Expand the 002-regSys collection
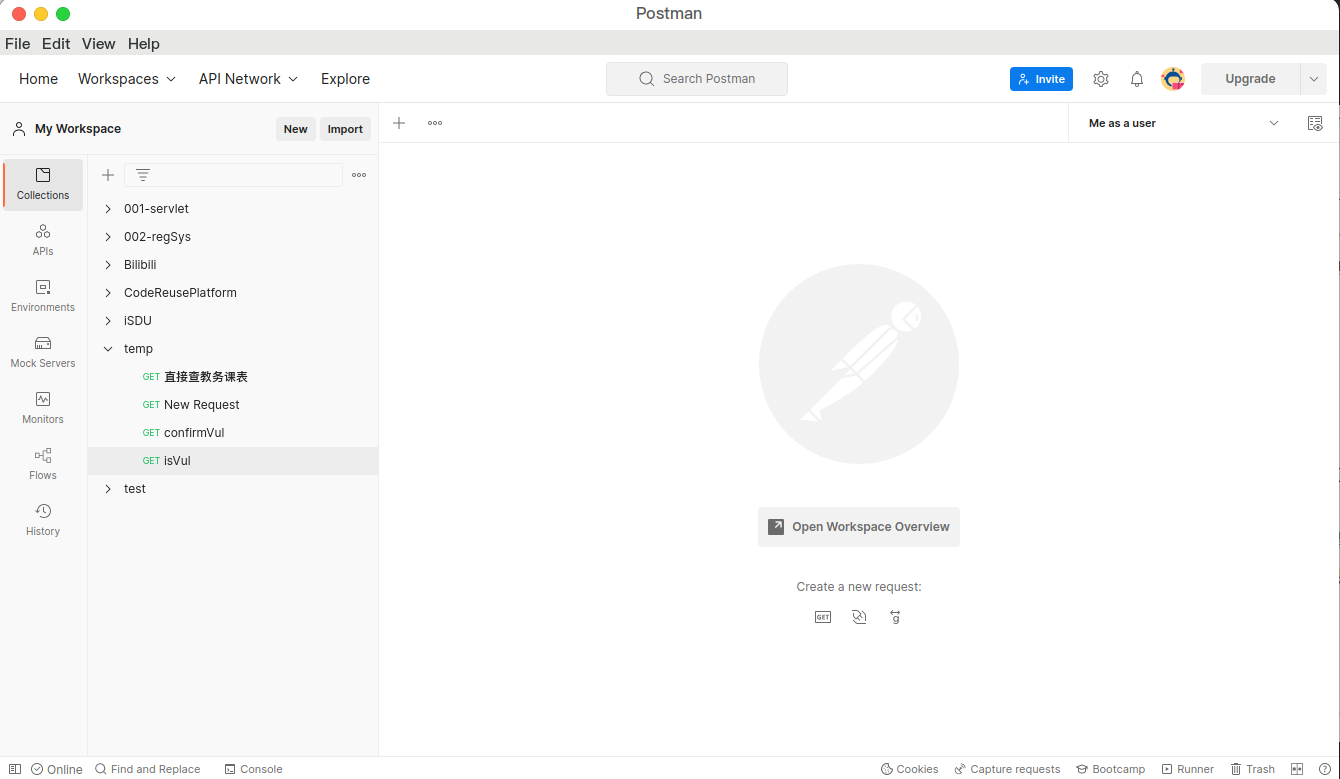Screen dimensions: 1340x779 (x=108, y=237)
